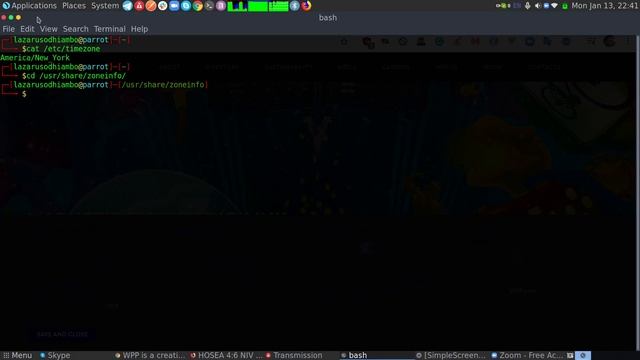This screenshot has width=640, height=360.
Task: Switch to the 'WPP is a creati...' taskbar window
Action: (x=150, y=356)
